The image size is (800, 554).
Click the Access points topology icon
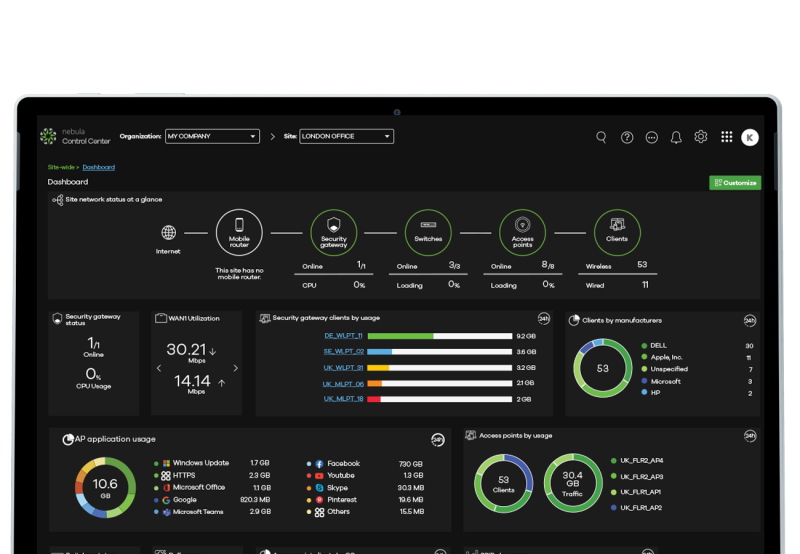click(522, 232)
